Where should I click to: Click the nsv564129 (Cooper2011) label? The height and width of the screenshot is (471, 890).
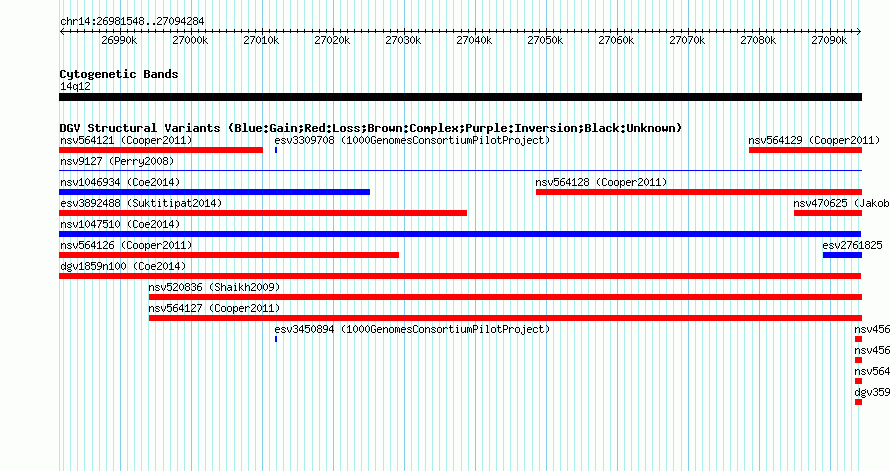tap(814, 140)
